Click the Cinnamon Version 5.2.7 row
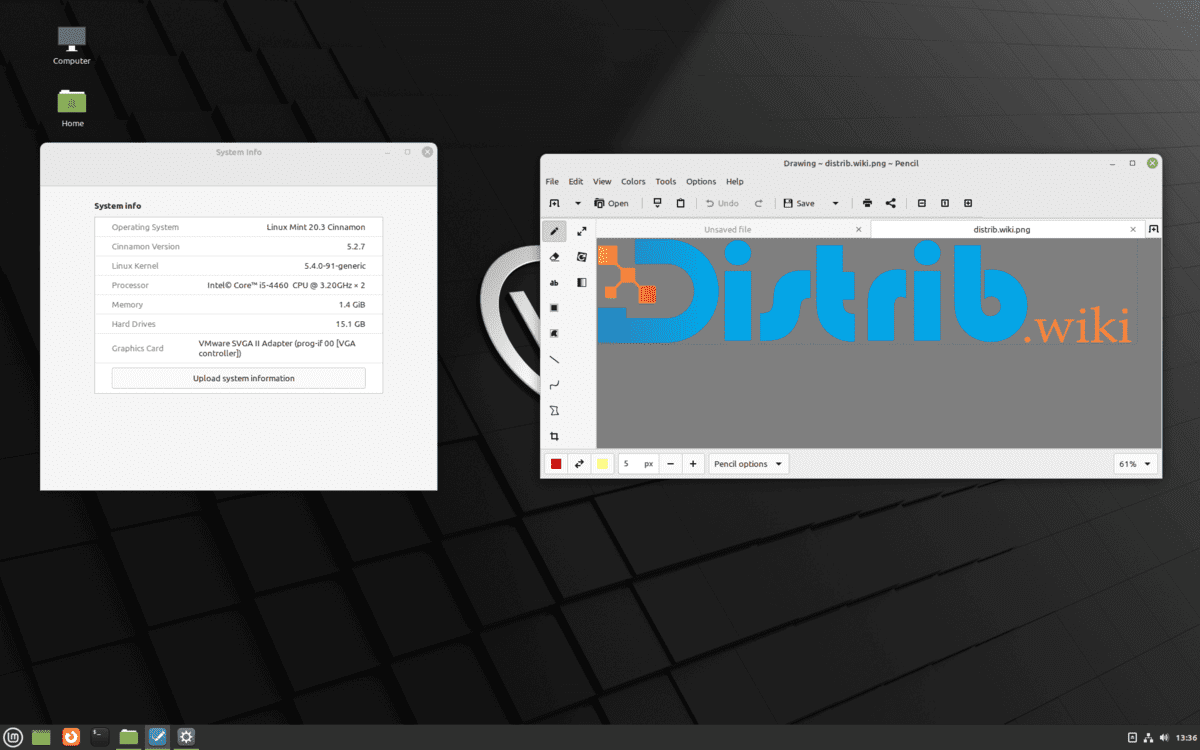1200x750 pixels. tap(238, 246)
